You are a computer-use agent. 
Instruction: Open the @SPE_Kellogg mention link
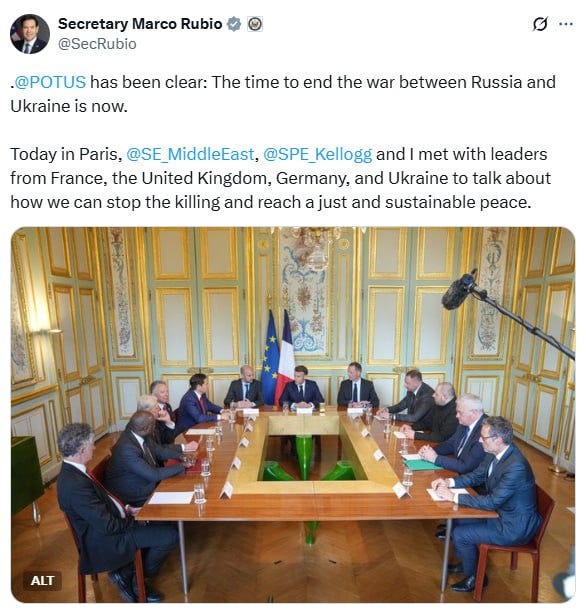pos(318,154)
